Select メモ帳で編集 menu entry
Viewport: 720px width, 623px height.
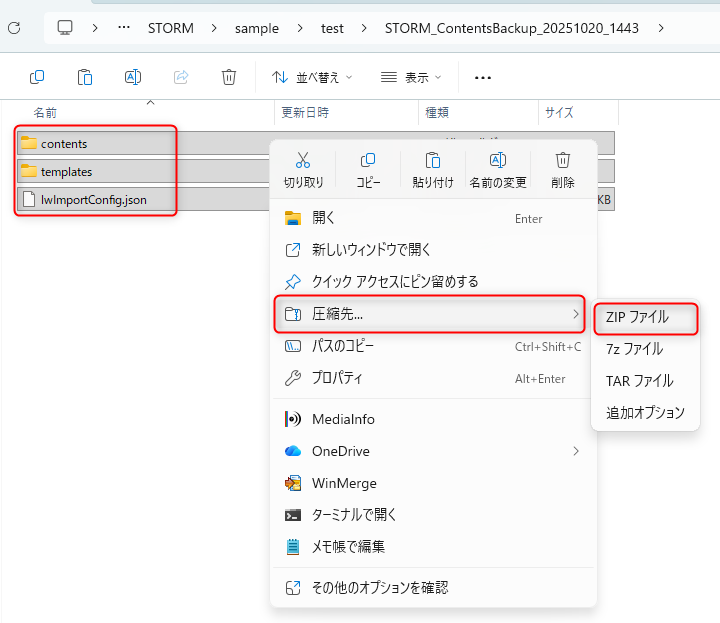point(433,547)
